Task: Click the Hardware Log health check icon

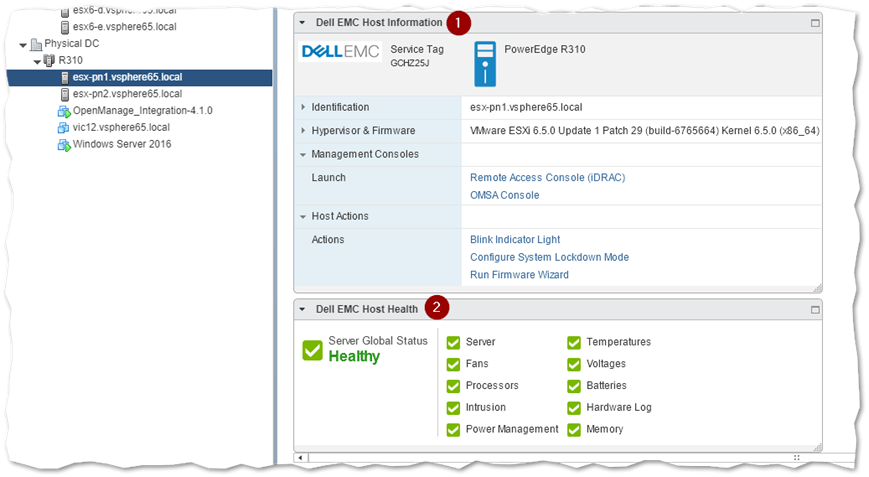Action: point(574,408)
